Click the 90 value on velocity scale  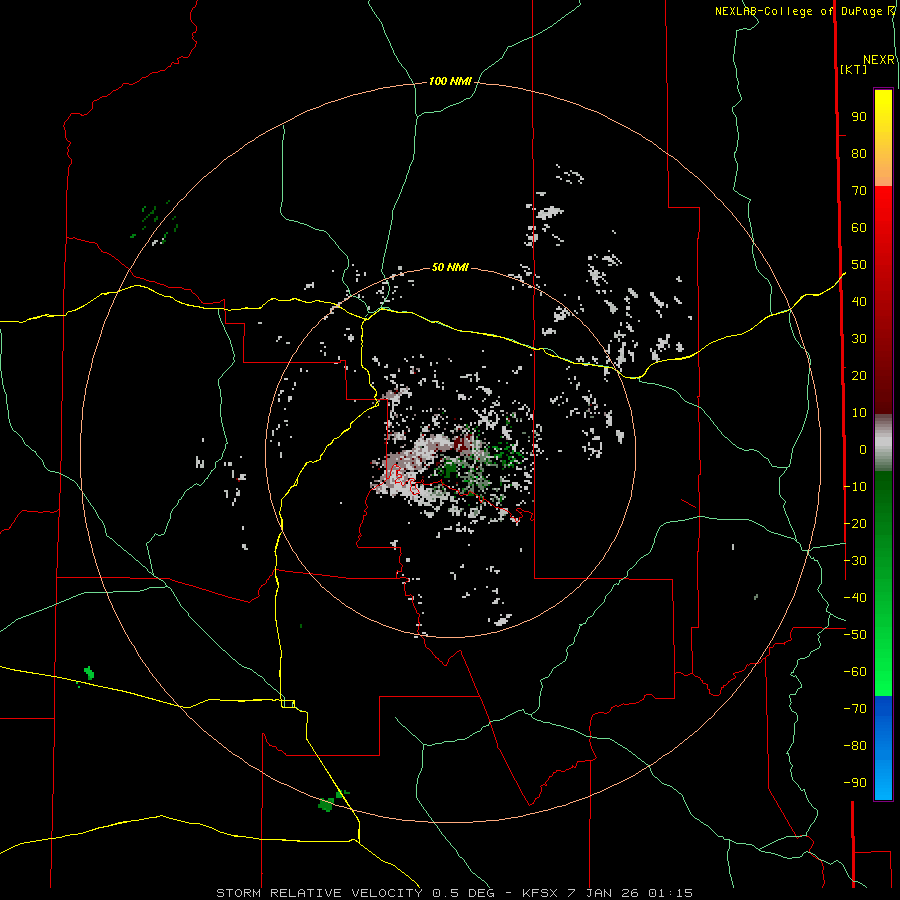tap(859, 117)
